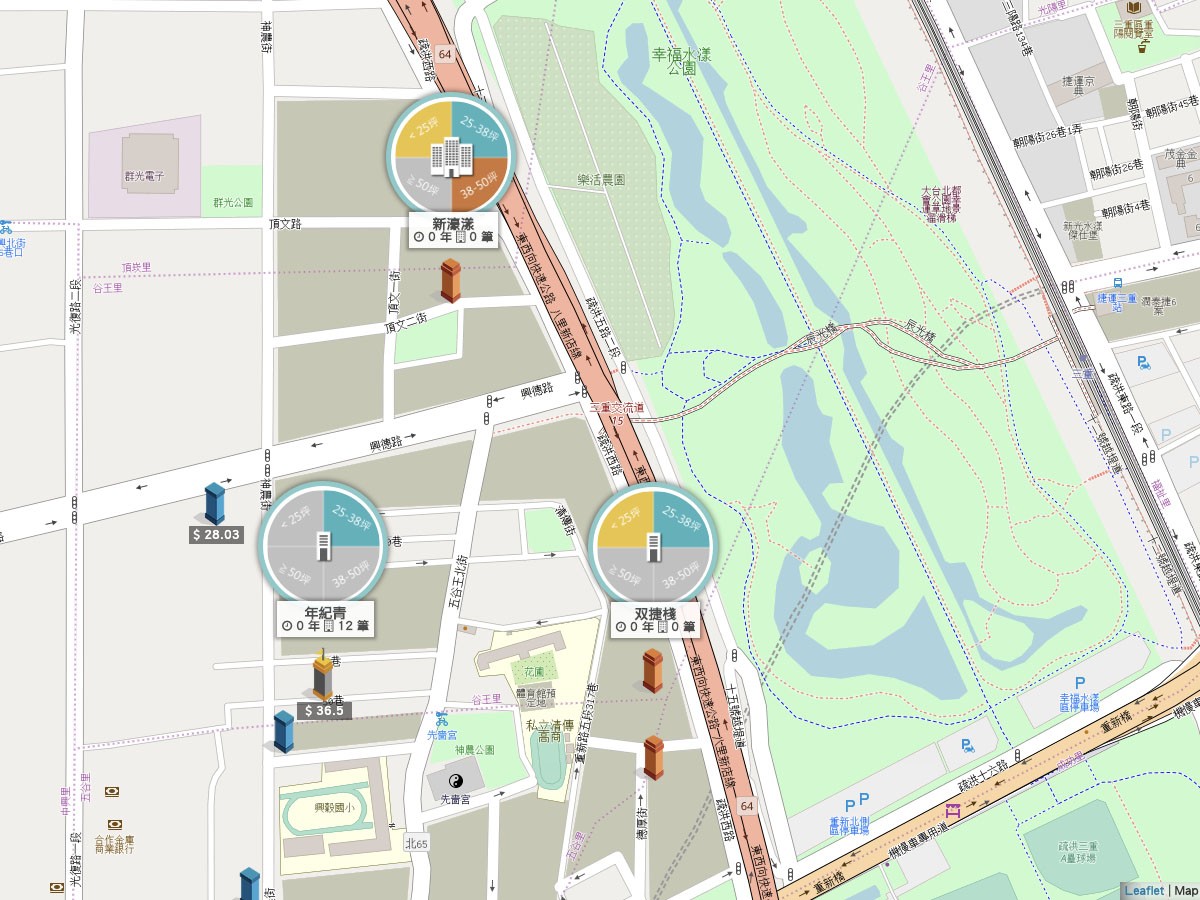Select the teal 25-38坪 segment of 年紀青

351,521
